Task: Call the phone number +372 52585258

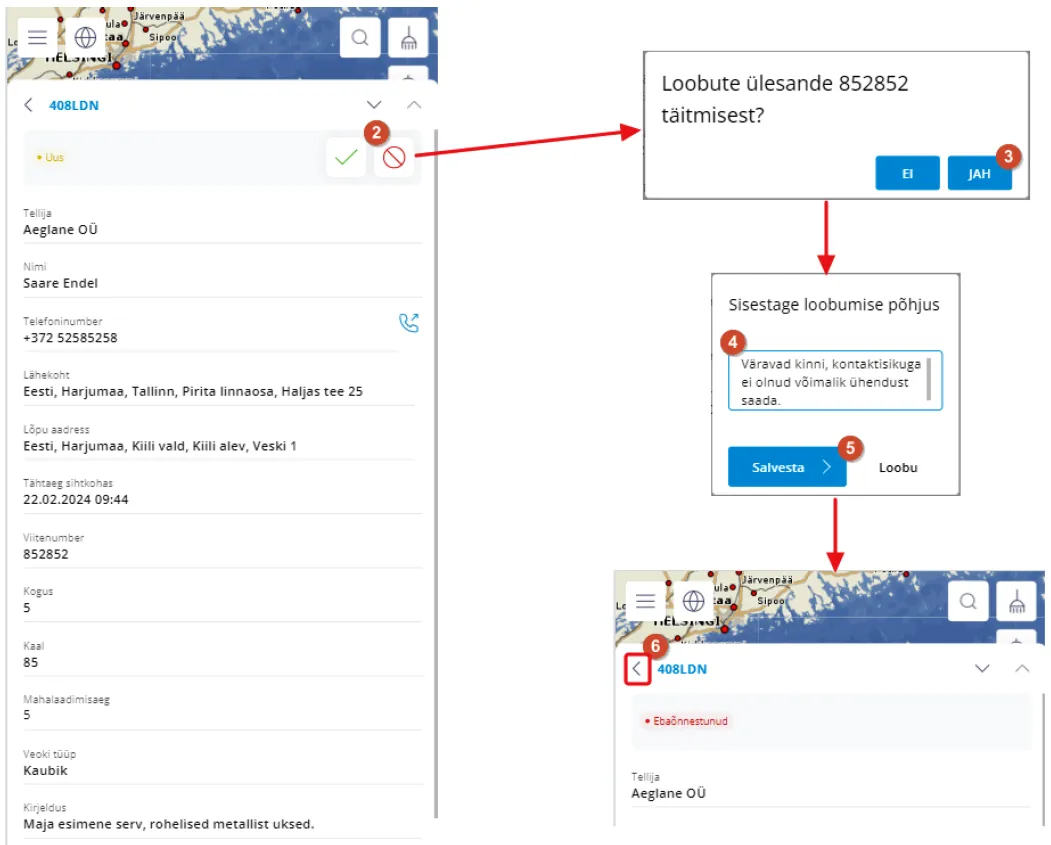Action: click(408, 323)
